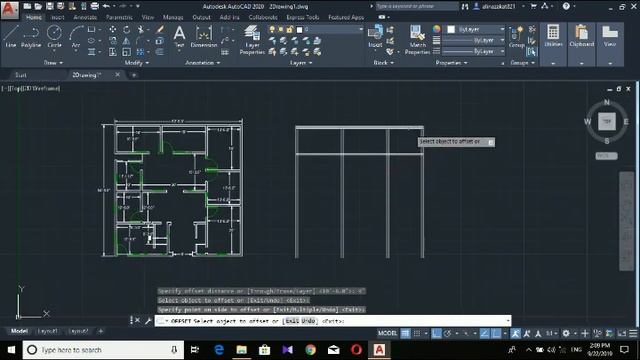Screen dimensions: 640x360
Task: Select the Line tool
Action: [x=11, y=36]
